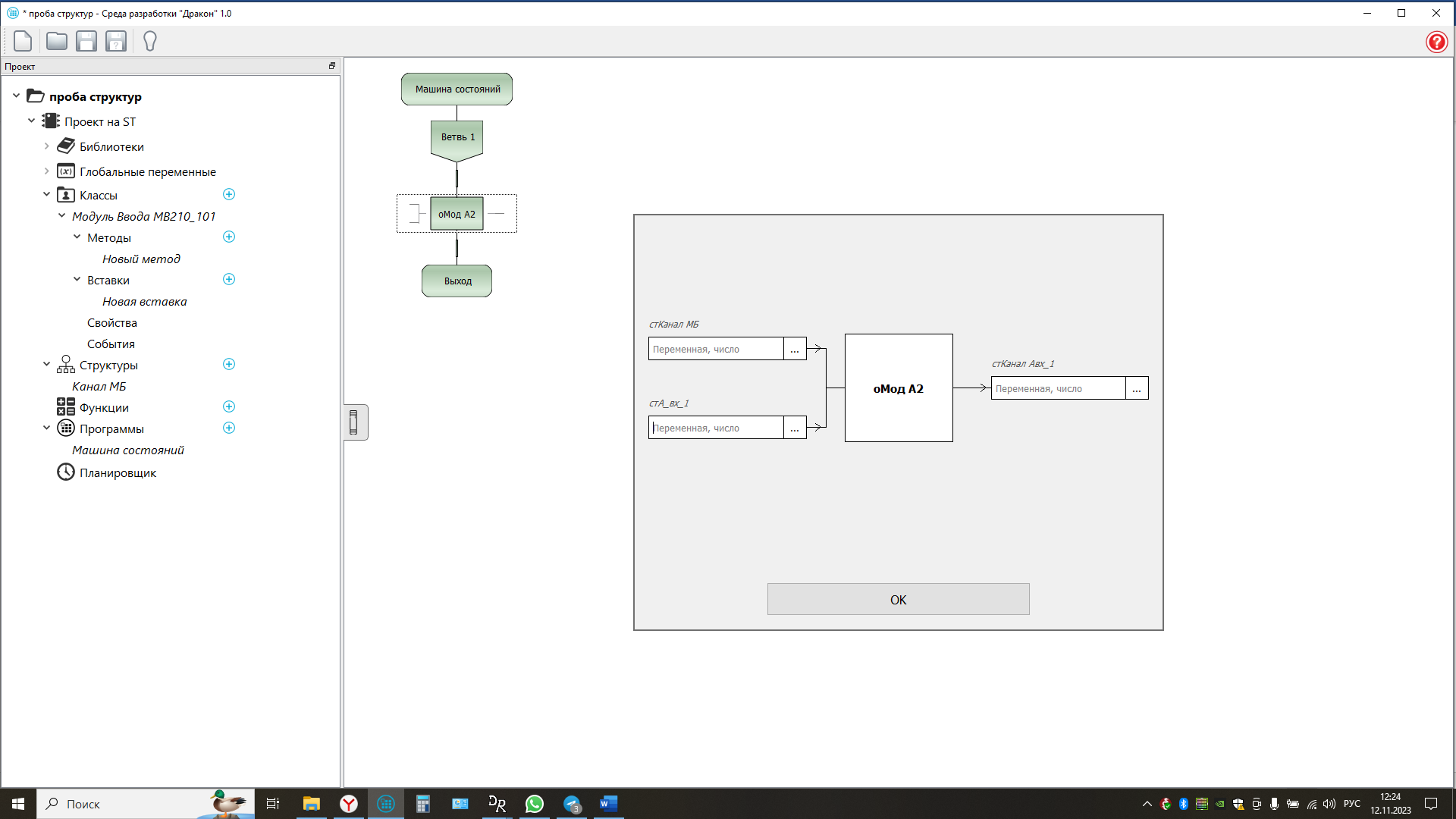
Task: Click the стА_вх_1 input field
Action: pos(716,428)
